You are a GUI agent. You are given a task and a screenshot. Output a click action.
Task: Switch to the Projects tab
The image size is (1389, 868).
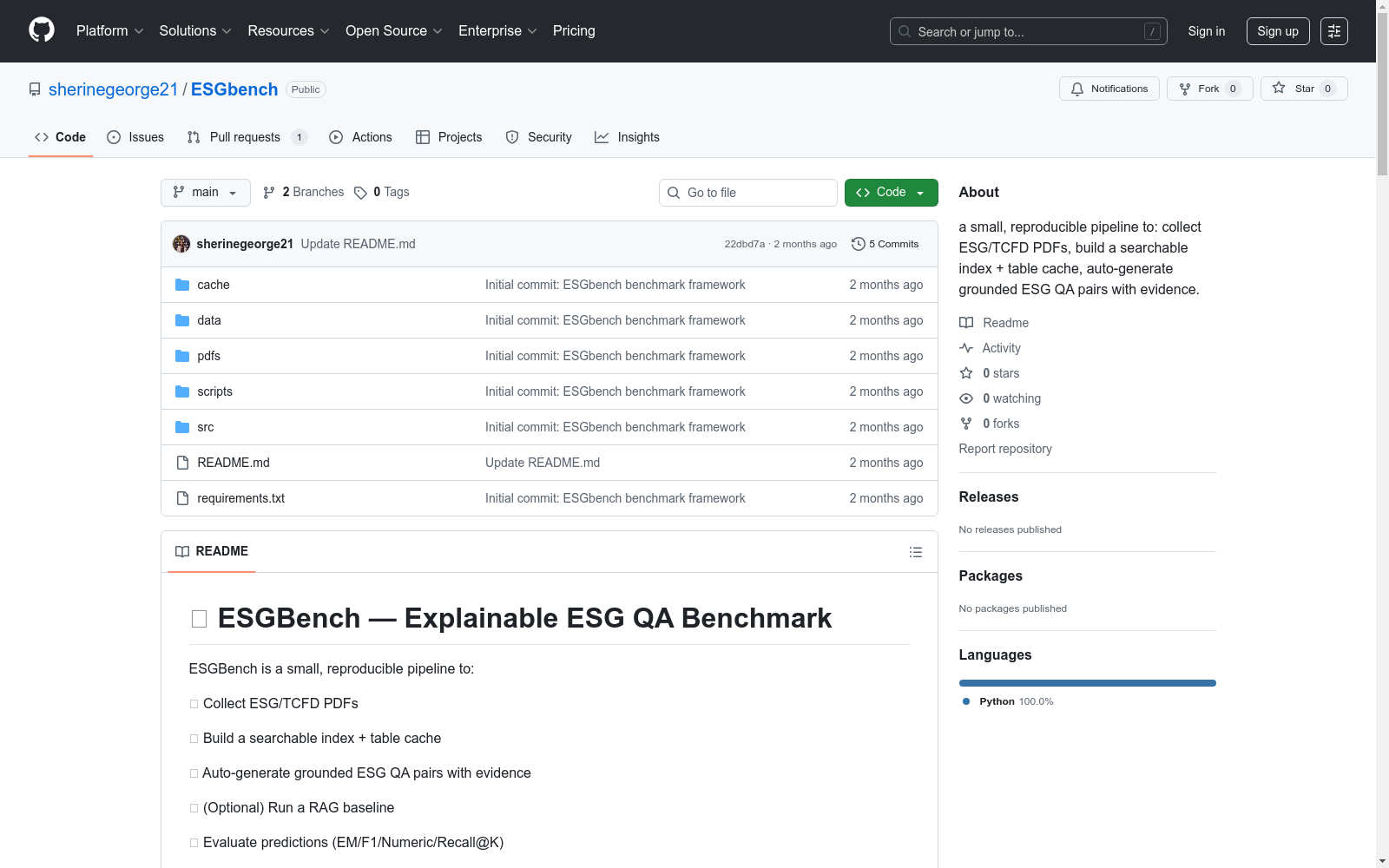[449, 137]
